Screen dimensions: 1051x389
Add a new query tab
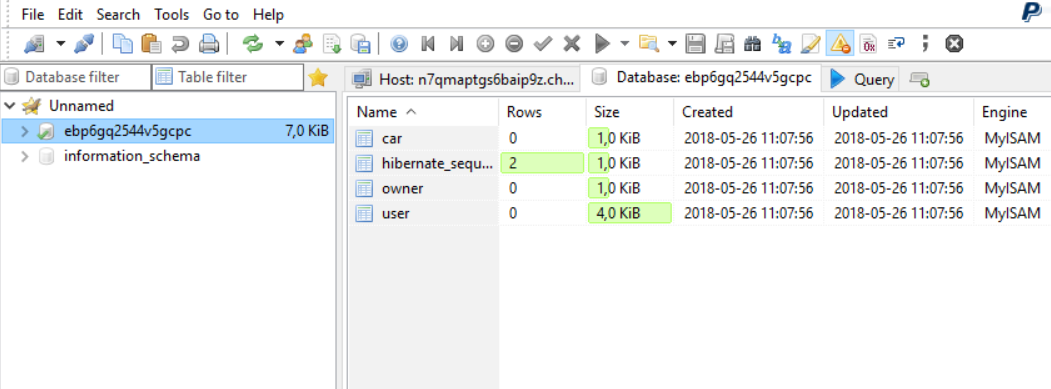(x=920, y=80)
